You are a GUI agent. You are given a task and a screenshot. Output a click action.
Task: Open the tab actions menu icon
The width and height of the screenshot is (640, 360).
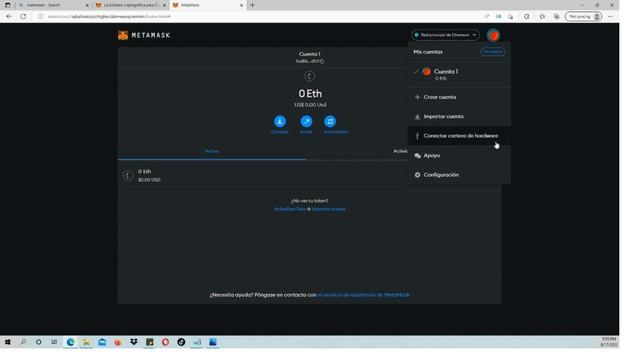point(7,5)
